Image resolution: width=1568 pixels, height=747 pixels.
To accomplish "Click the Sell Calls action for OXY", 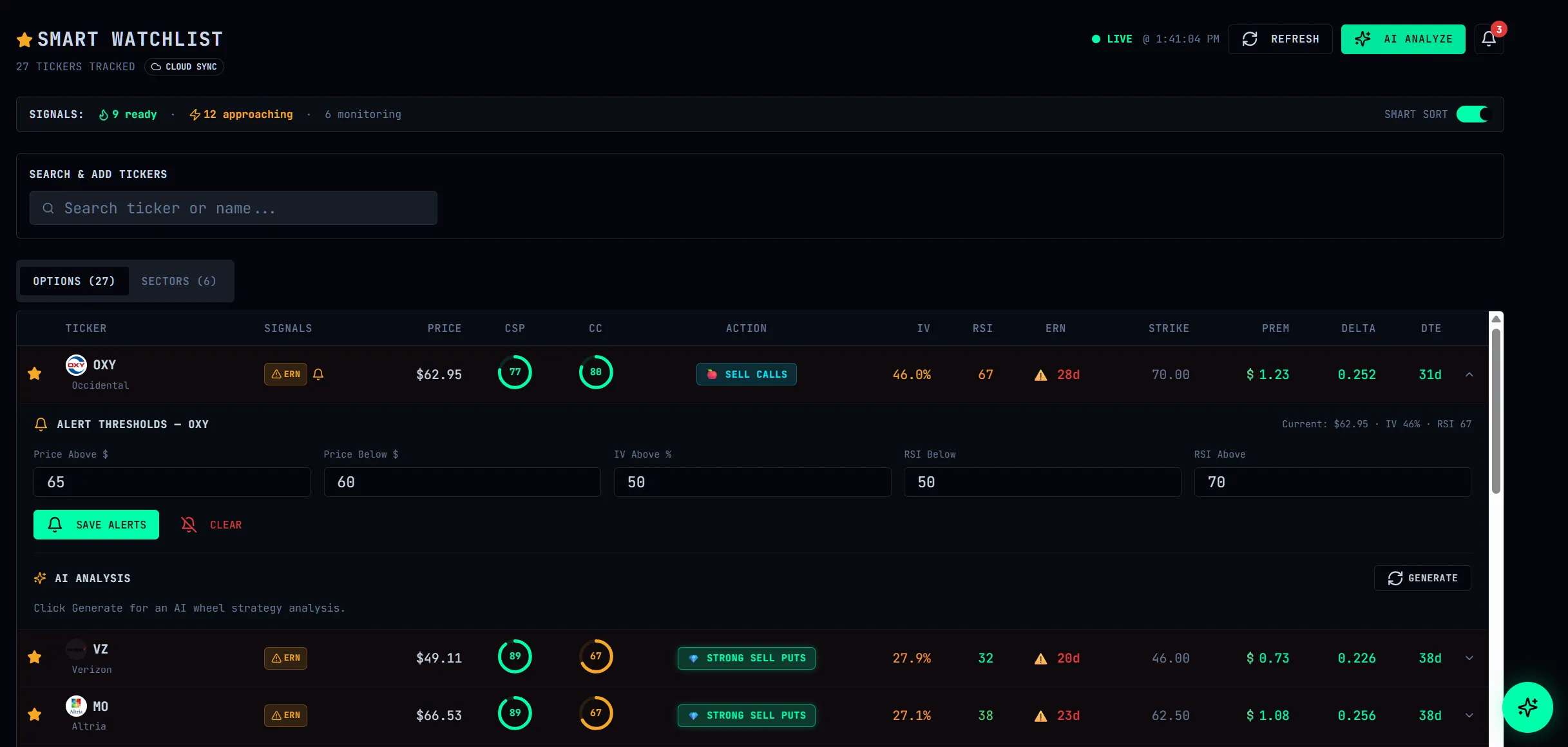I will tap(747, 374).
